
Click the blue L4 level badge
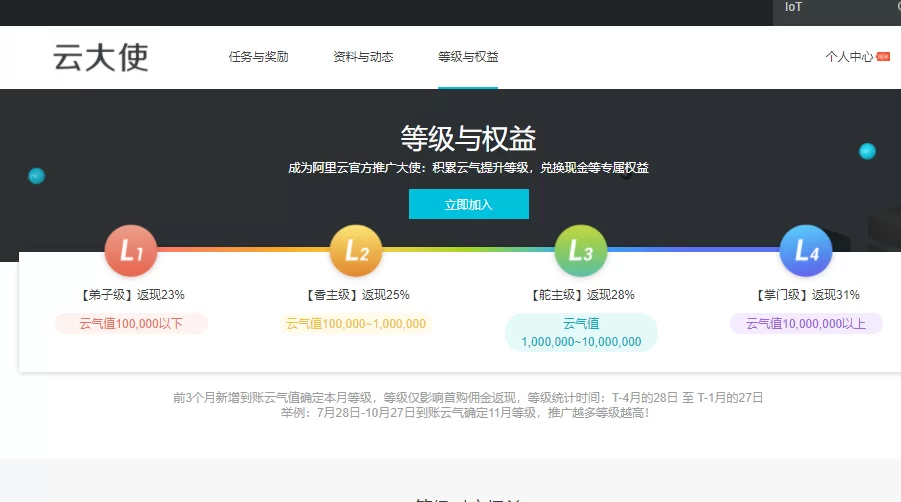point(806,251)
